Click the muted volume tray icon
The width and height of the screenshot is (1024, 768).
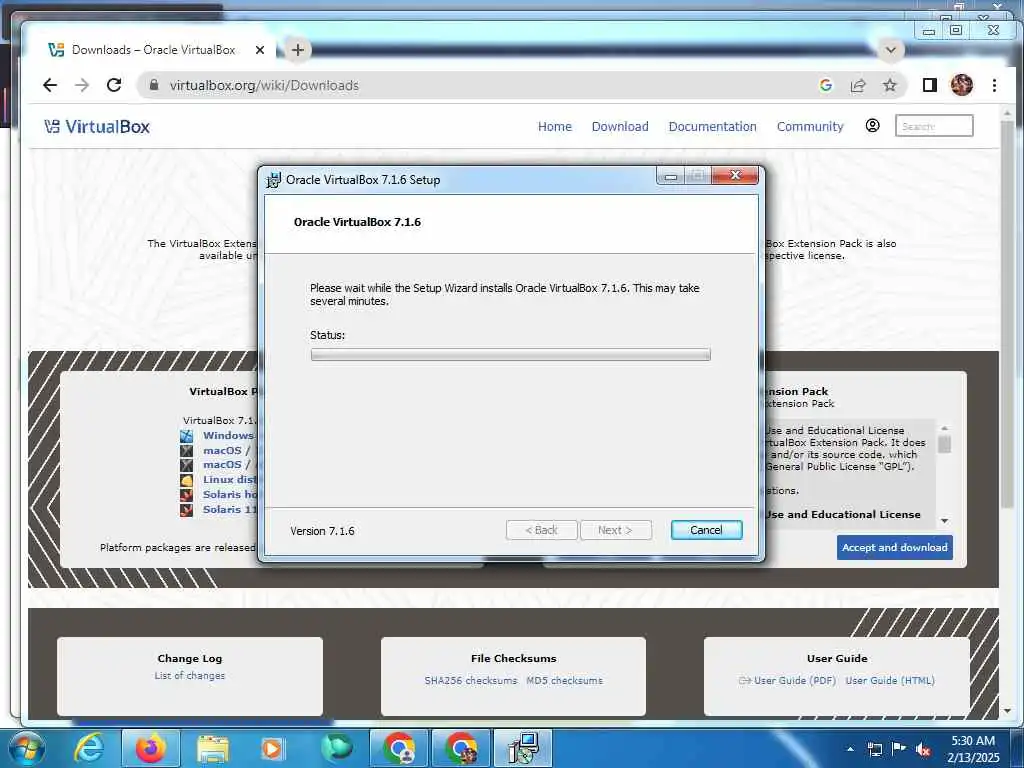pos(923,749)
